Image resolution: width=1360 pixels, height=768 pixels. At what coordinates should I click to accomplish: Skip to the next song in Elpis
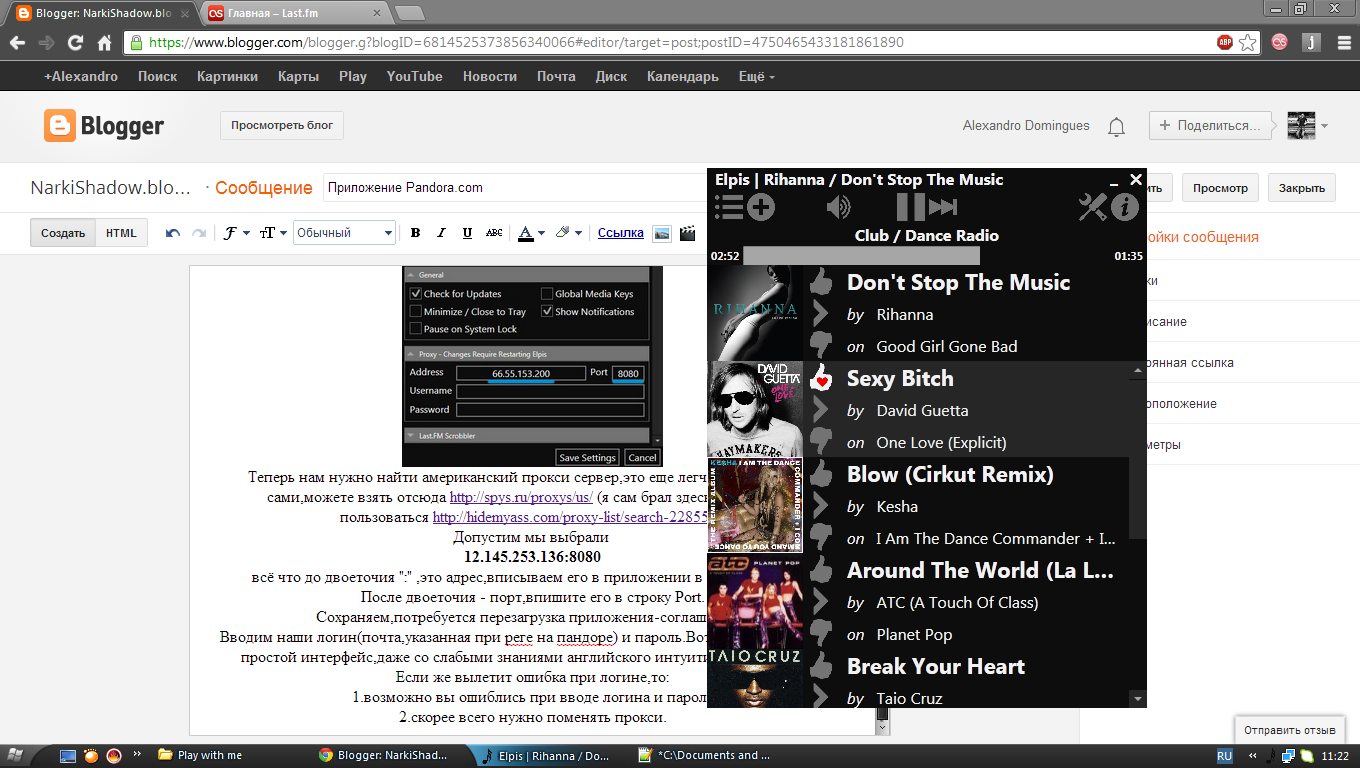tap(943, 207)
